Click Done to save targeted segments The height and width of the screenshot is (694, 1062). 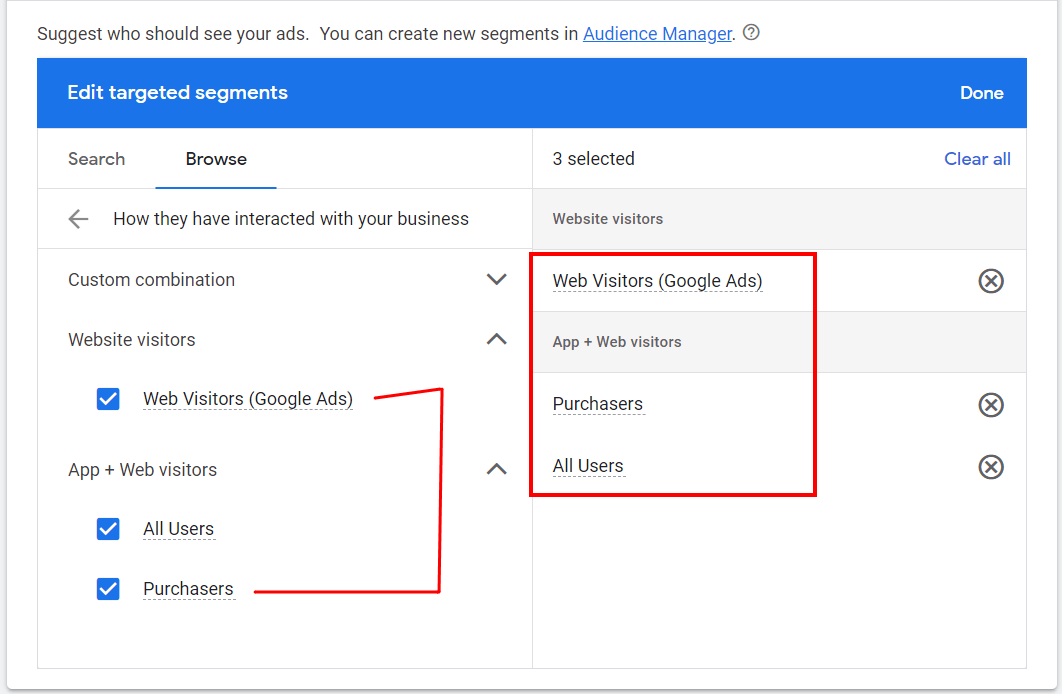tap(981, 92)
